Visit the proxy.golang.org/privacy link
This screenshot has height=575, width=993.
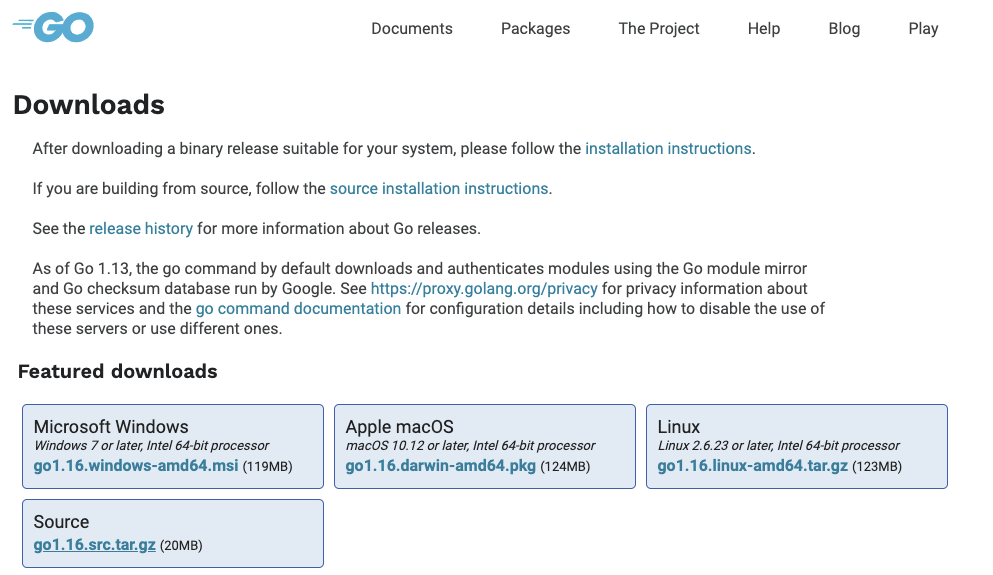click(x=484, y=288)
